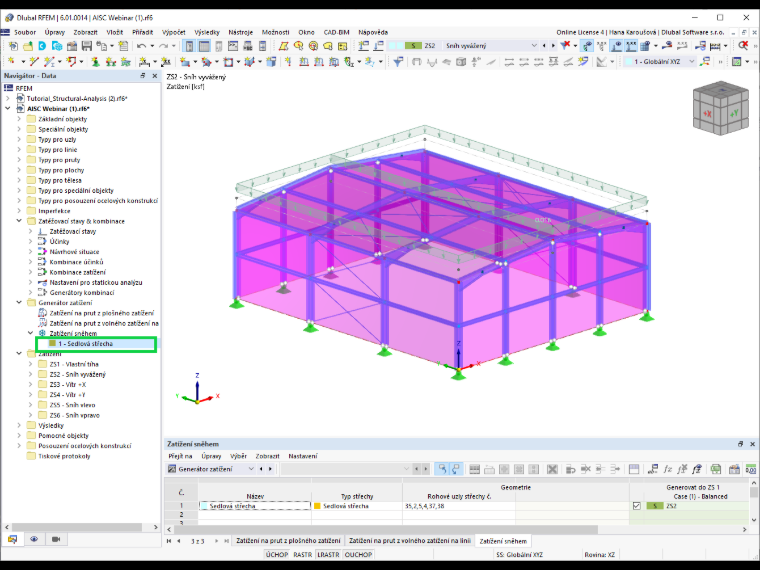The width and height of the screenshot is (760, 570).
Task: Click Zatížení na prut z volného zatížení na linii tab
Action: (410, 540)
